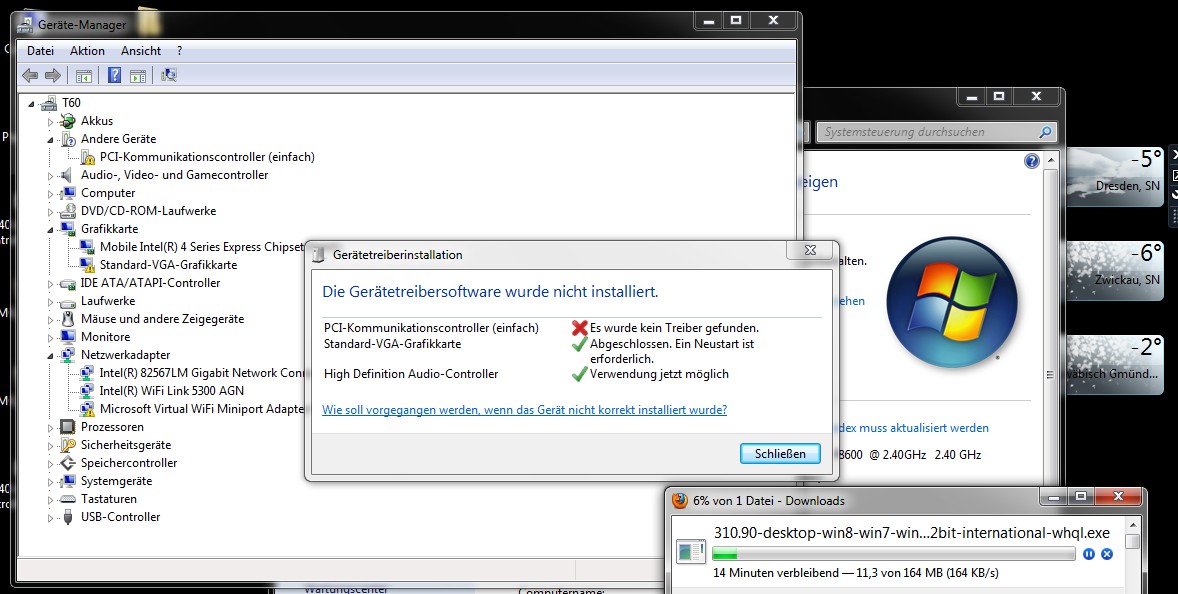The width and height of the screenshot is (1178, 594).
Task: Open Systemsteuerung help question mark icon
Action: (1032, 161)
